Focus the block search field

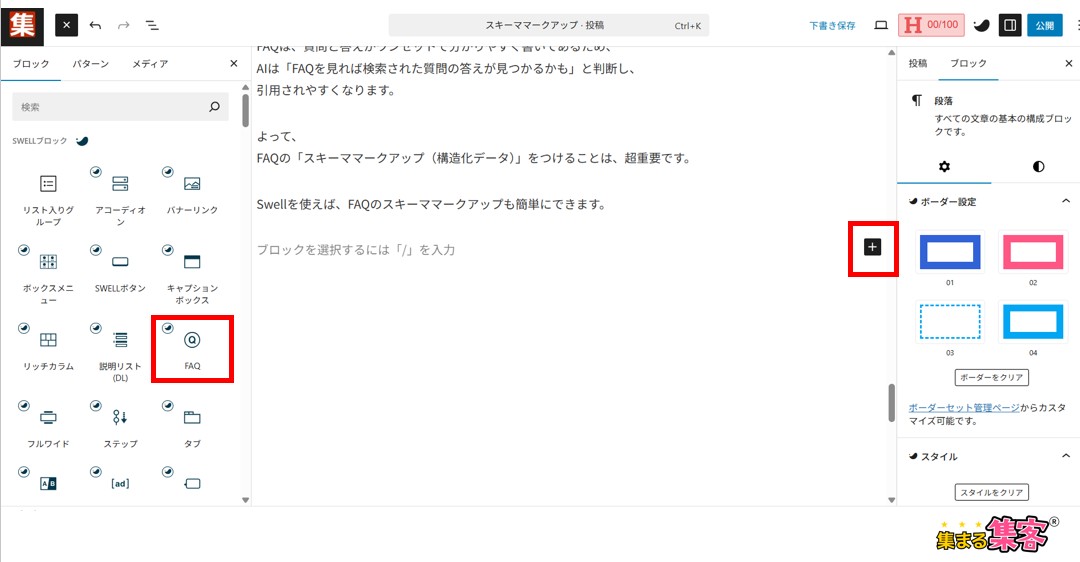tap(121, 107)
